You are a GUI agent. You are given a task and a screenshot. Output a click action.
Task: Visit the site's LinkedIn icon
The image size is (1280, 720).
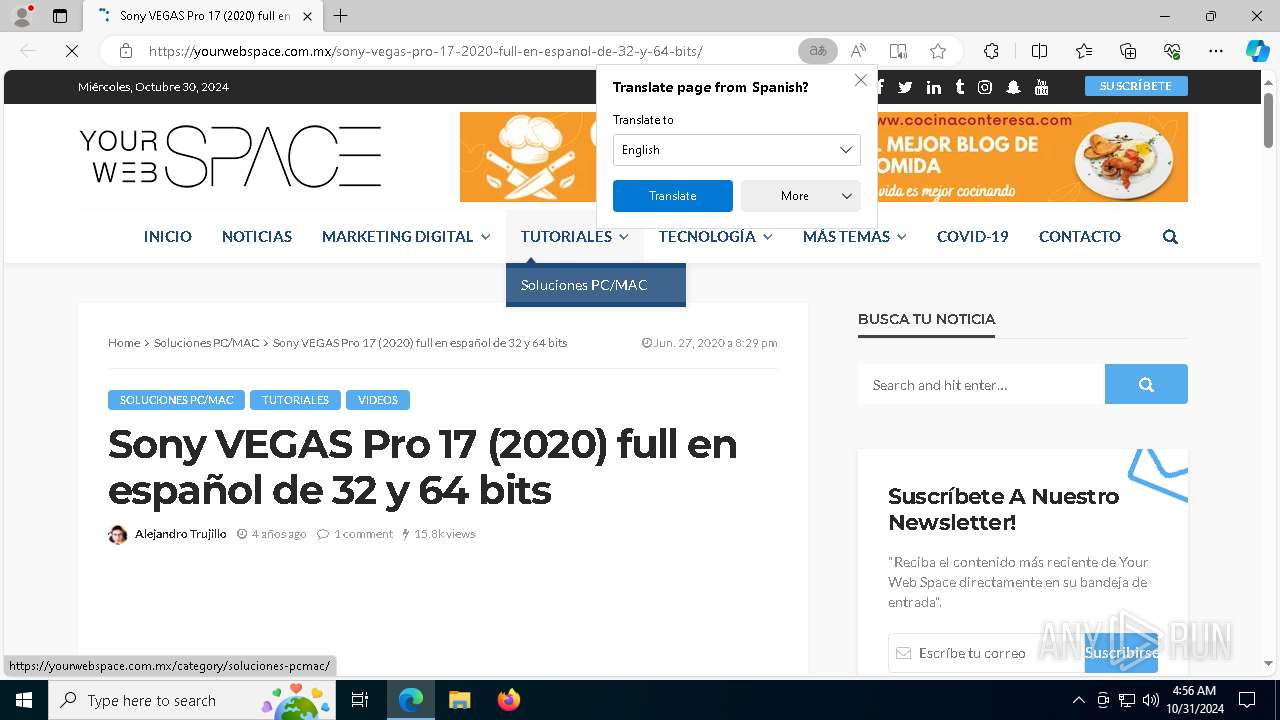point(933,87)
